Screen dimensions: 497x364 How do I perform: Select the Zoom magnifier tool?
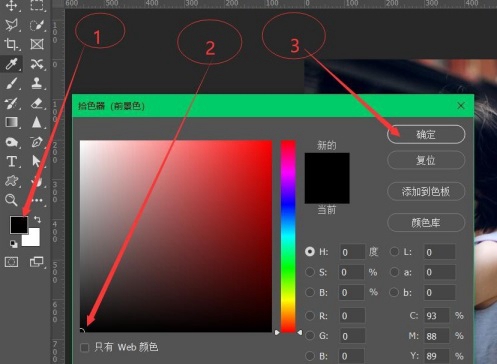point(11,200)
